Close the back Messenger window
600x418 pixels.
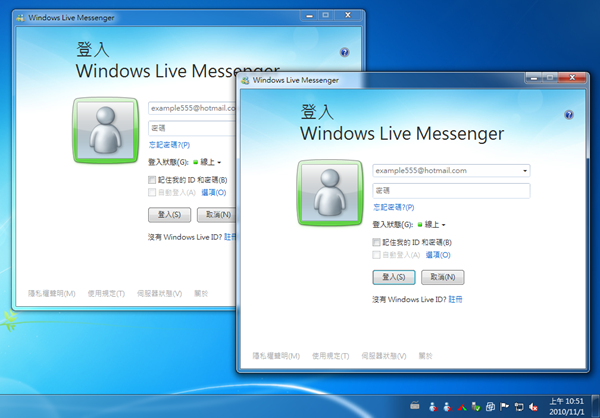point(348,15)
